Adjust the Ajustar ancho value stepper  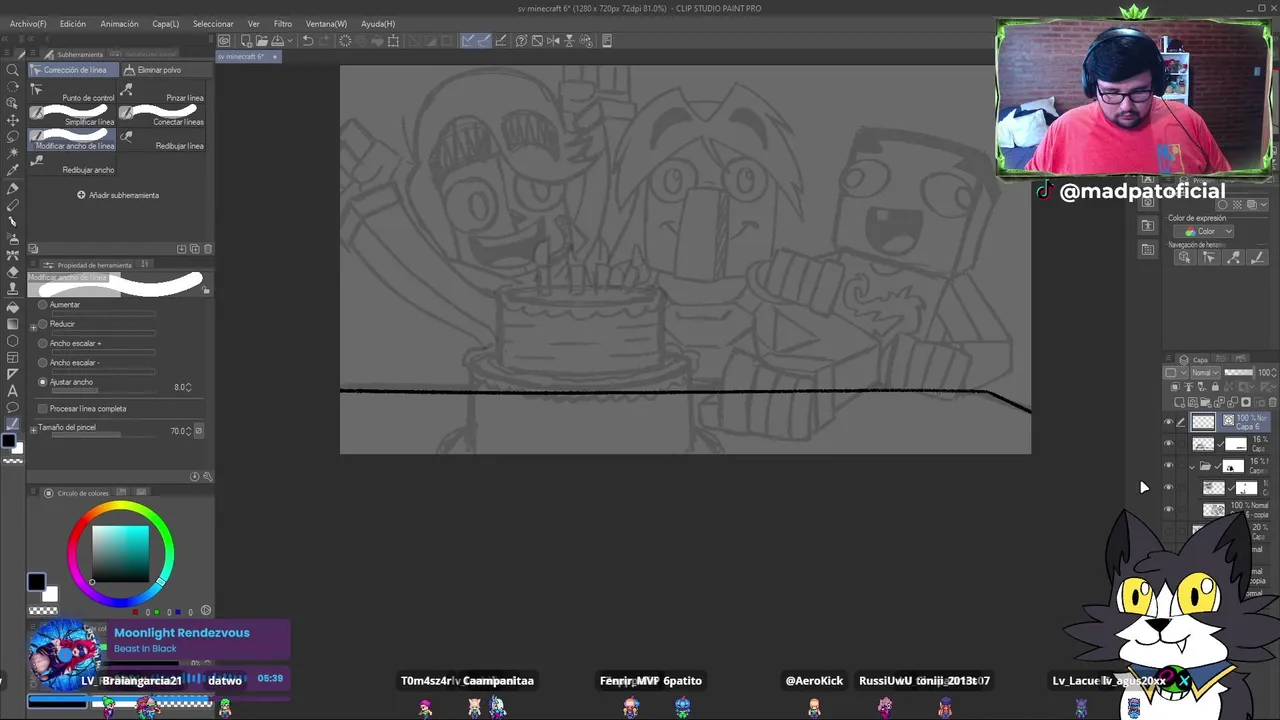click(x=189, y=387)
